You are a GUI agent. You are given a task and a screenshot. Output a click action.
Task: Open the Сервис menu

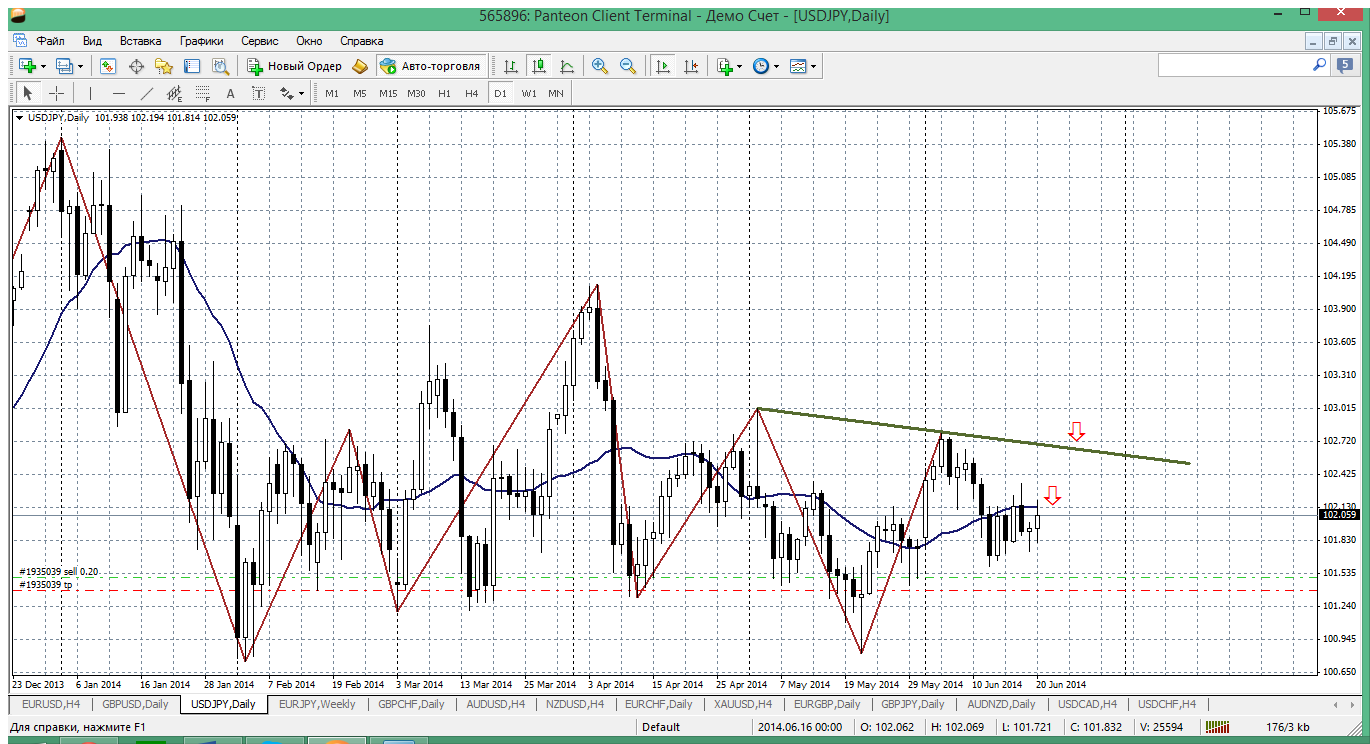click(259, 41)
